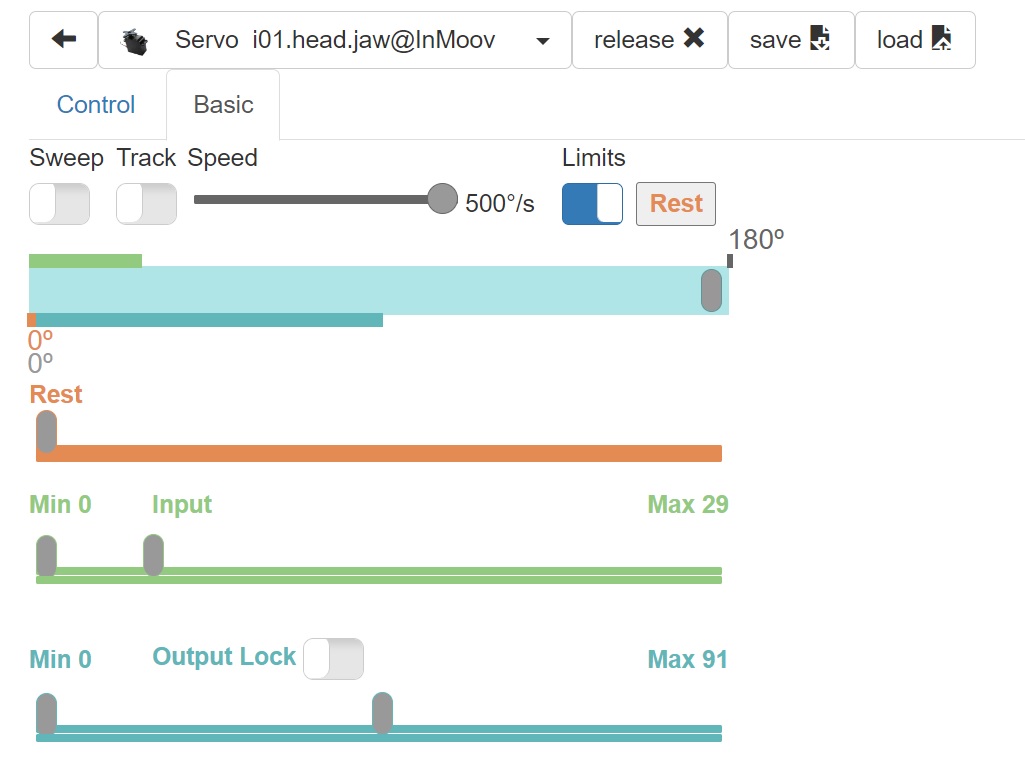Open the servo selection dropdown
Viewport: 1025px width, 765px height.
541,40
